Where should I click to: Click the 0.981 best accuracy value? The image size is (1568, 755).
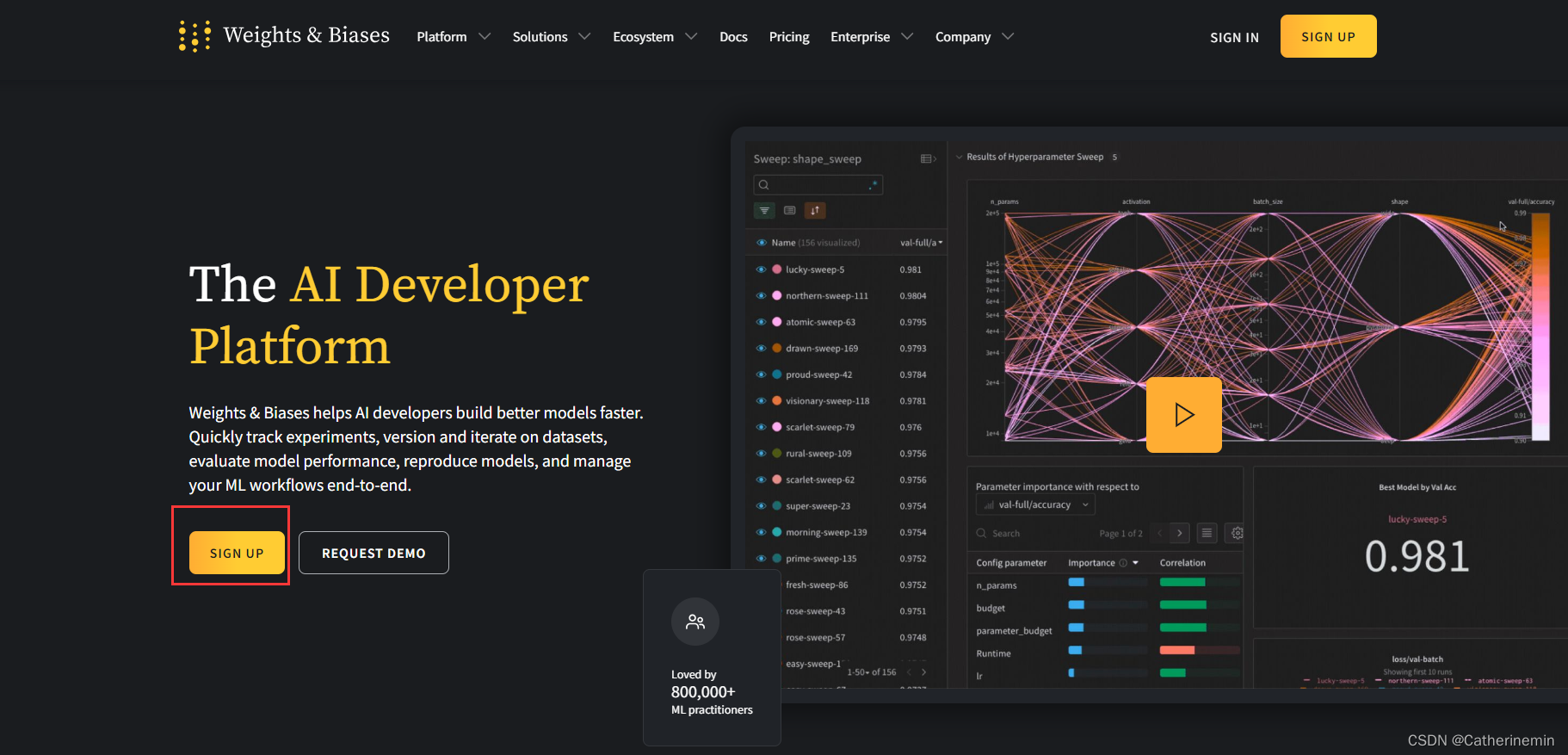point(1417,556)
